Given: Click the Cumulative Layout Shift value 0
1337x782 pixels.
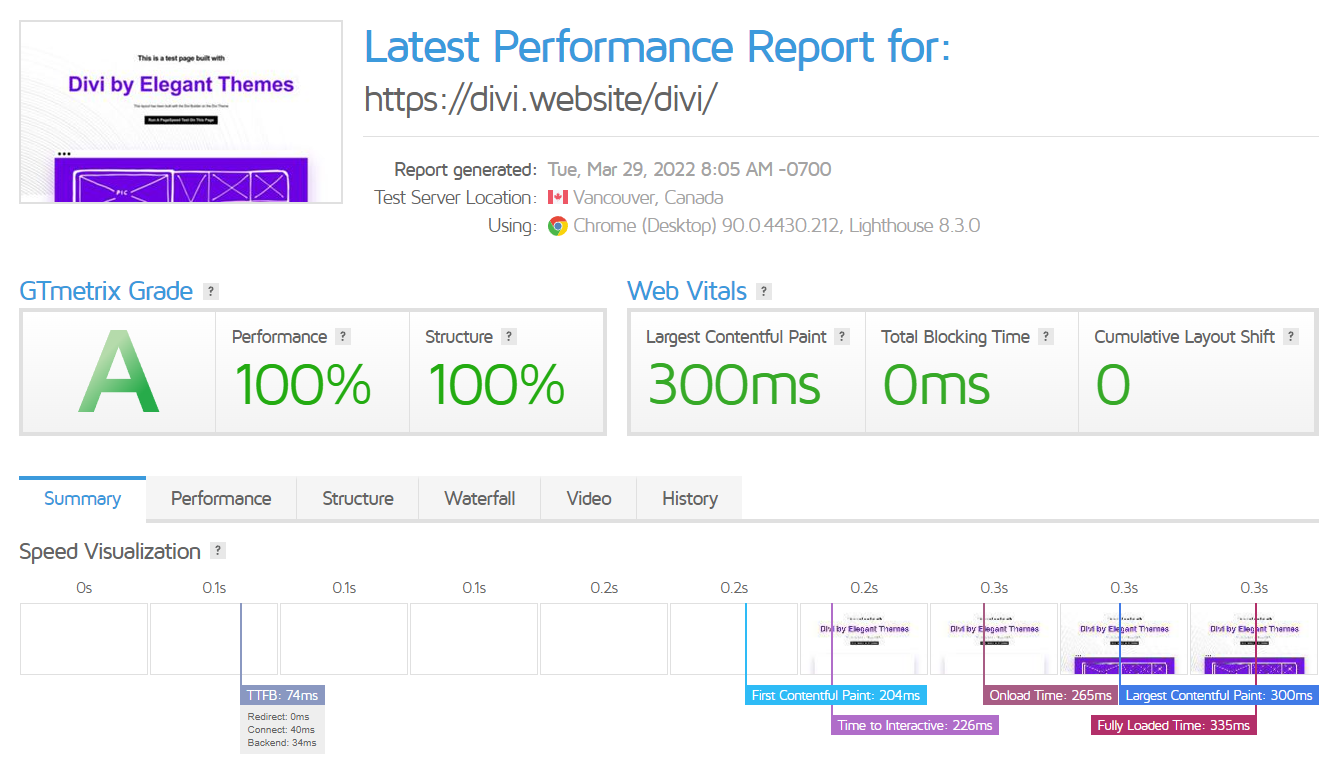Looking at the screenshot, I should point(1113,385).
